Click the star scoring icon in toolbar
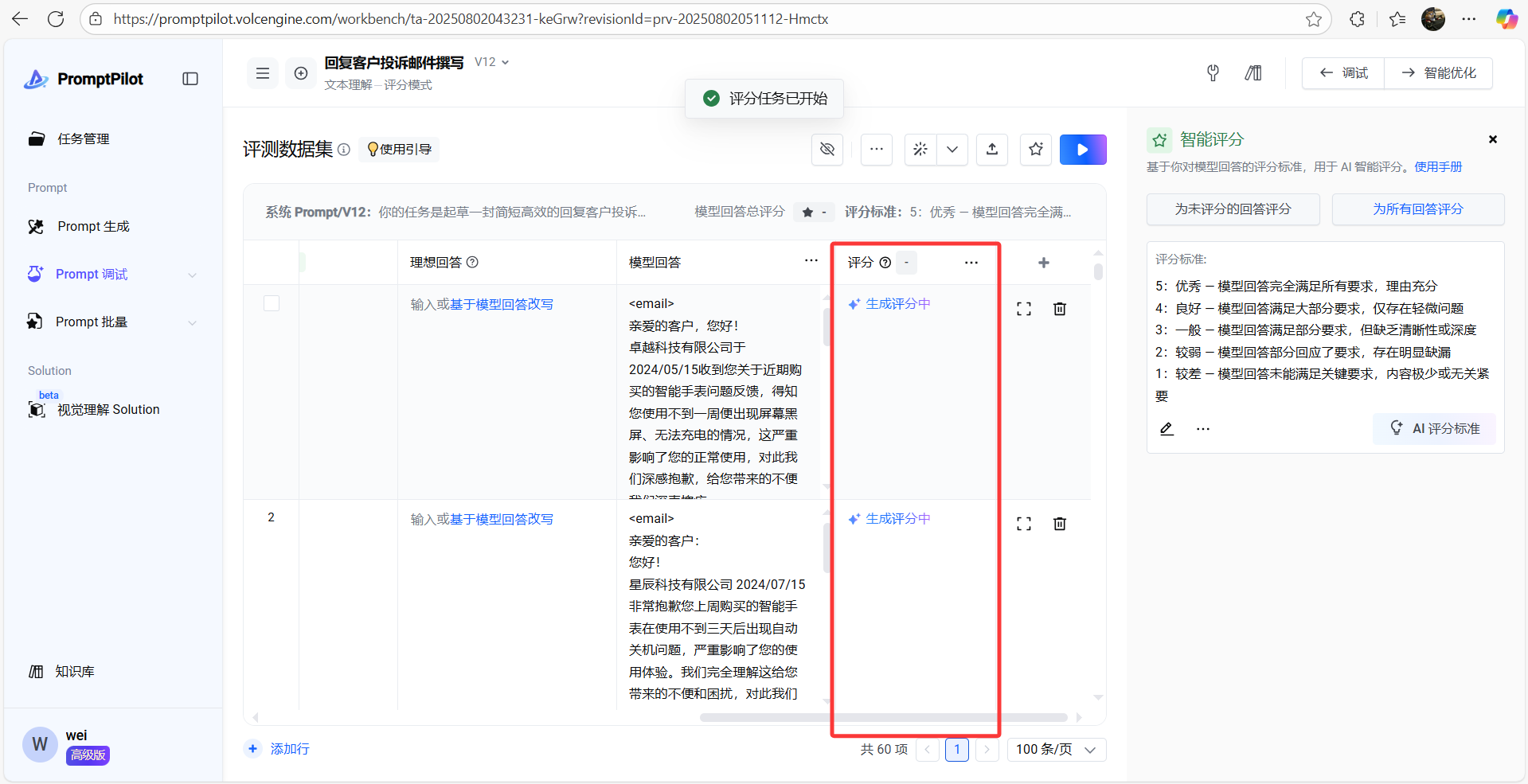The width and height of the screenshot is (1528, 784). point(1035,150)
